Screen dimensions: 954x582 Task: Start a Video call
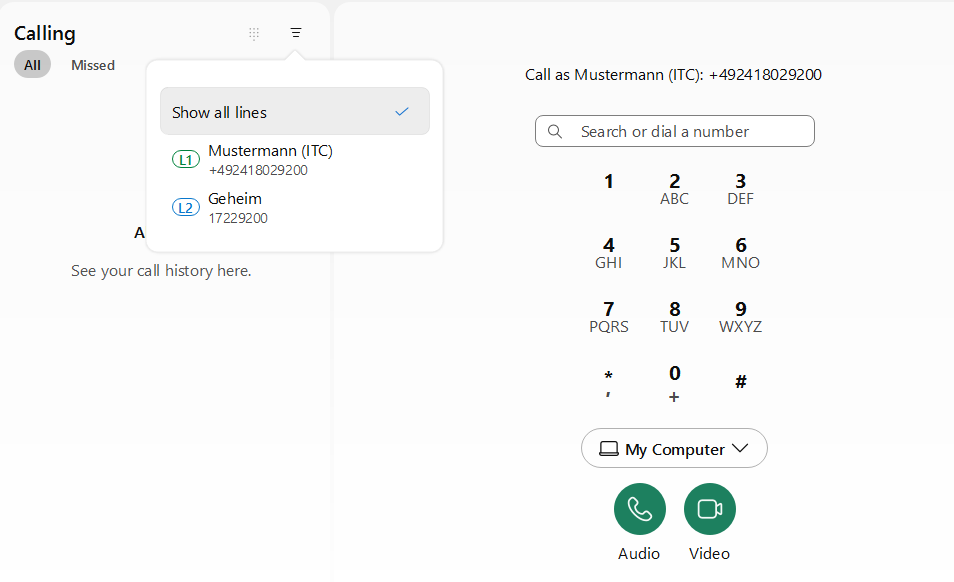point(709,509)
